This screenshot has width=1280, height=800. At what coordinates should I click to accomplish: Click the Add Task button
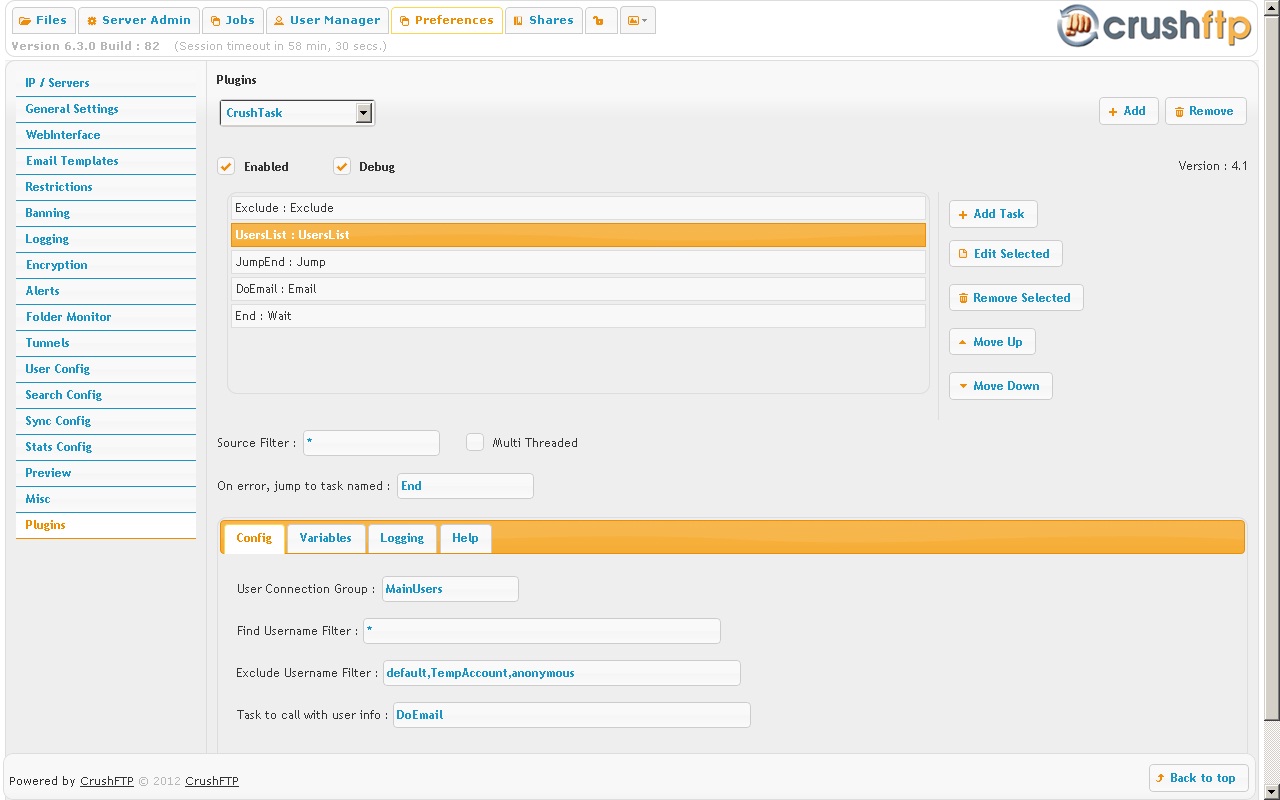pos(993,214)
